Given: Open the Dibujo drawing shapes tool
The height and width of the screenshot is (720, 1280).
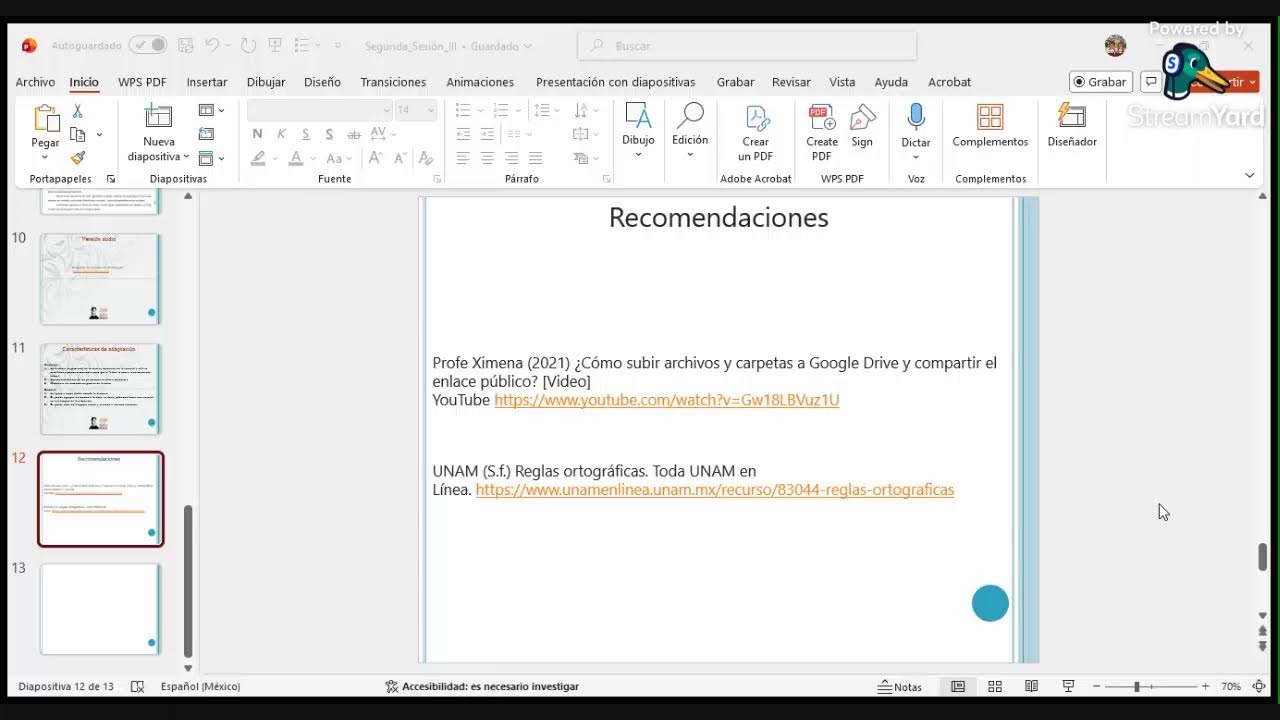Looking at the screenshot, I should click(638, 117).
